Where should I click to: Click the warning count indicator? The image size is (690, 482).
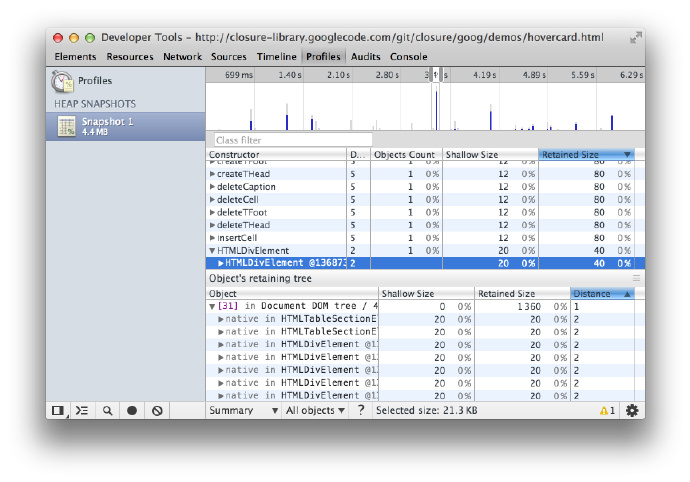pos(607,410)
